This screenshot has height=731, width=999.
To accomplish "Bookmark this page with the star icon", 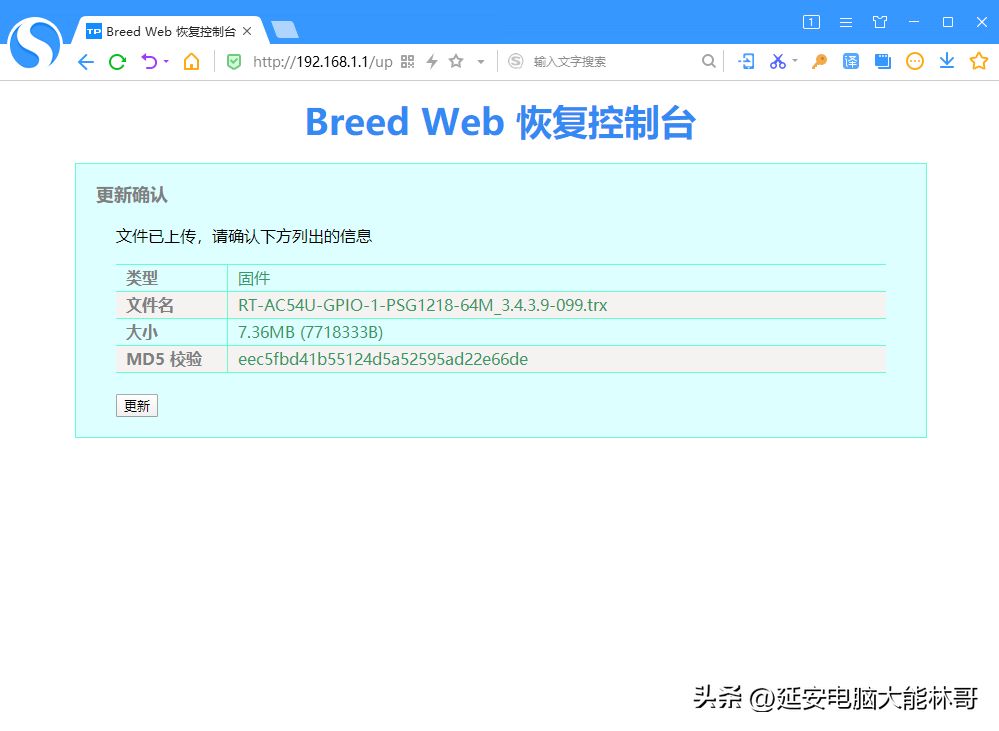I will click(456, 62).
